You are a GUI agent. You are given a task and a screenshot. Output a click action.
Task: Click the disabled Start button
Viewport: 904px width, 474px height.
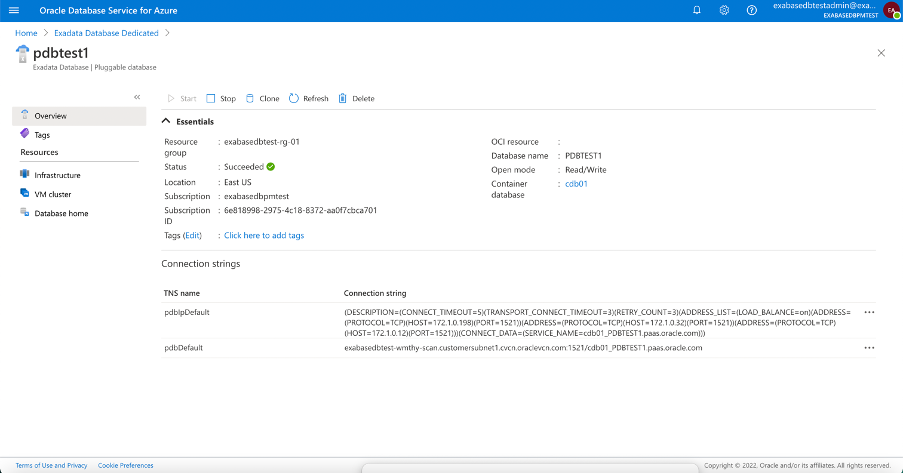182,99
